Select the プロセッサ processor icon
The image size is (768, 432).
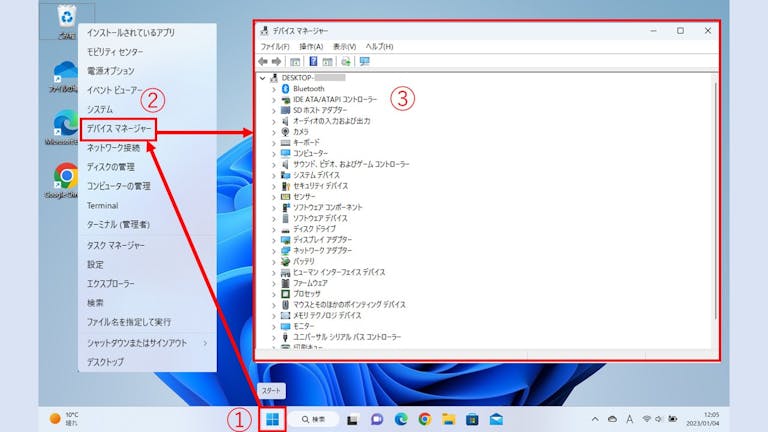point(286,293)
